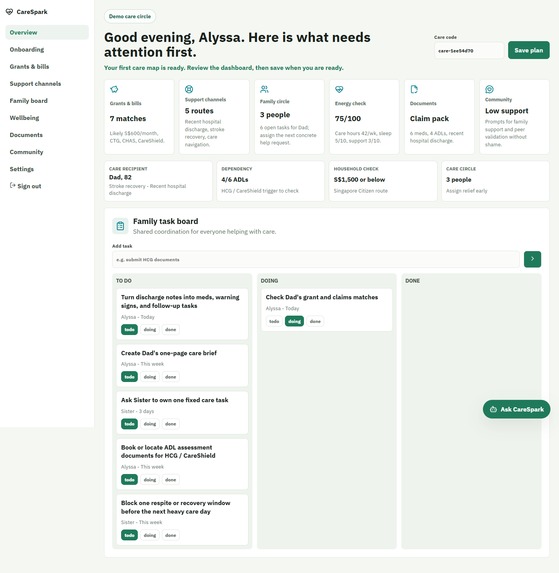Click the 'Dad, 82' care recipient card
Image resolution: width=559 pixels, height=573 pixels.
pos(158,181)
